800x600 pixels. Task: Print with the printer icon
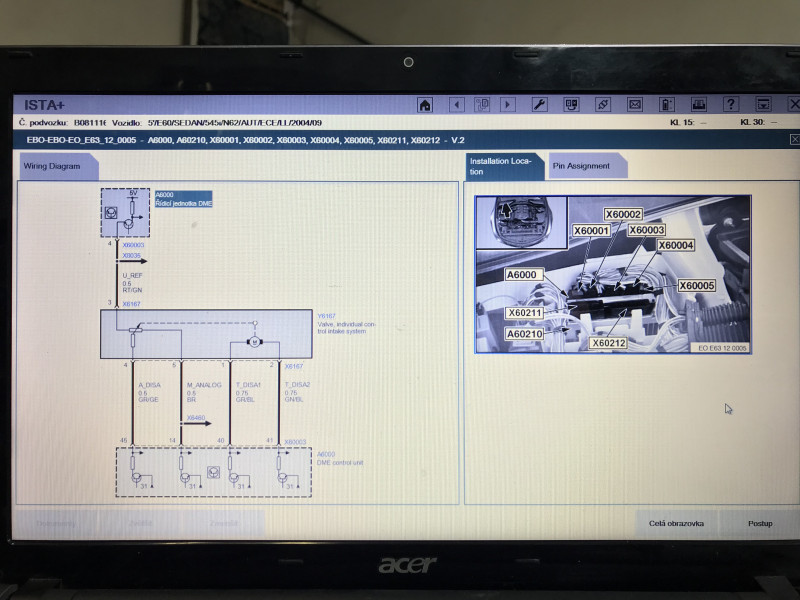pyautogui.click(x=698, y=105)
